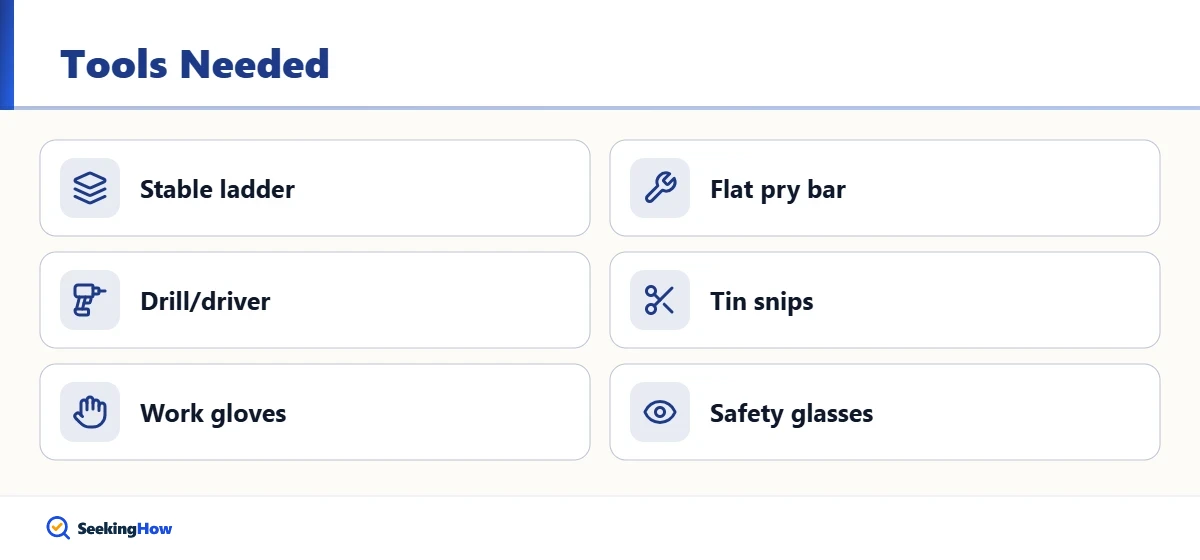Select the Drill/driver text label

pyautogui.click(x=205, y=301)
